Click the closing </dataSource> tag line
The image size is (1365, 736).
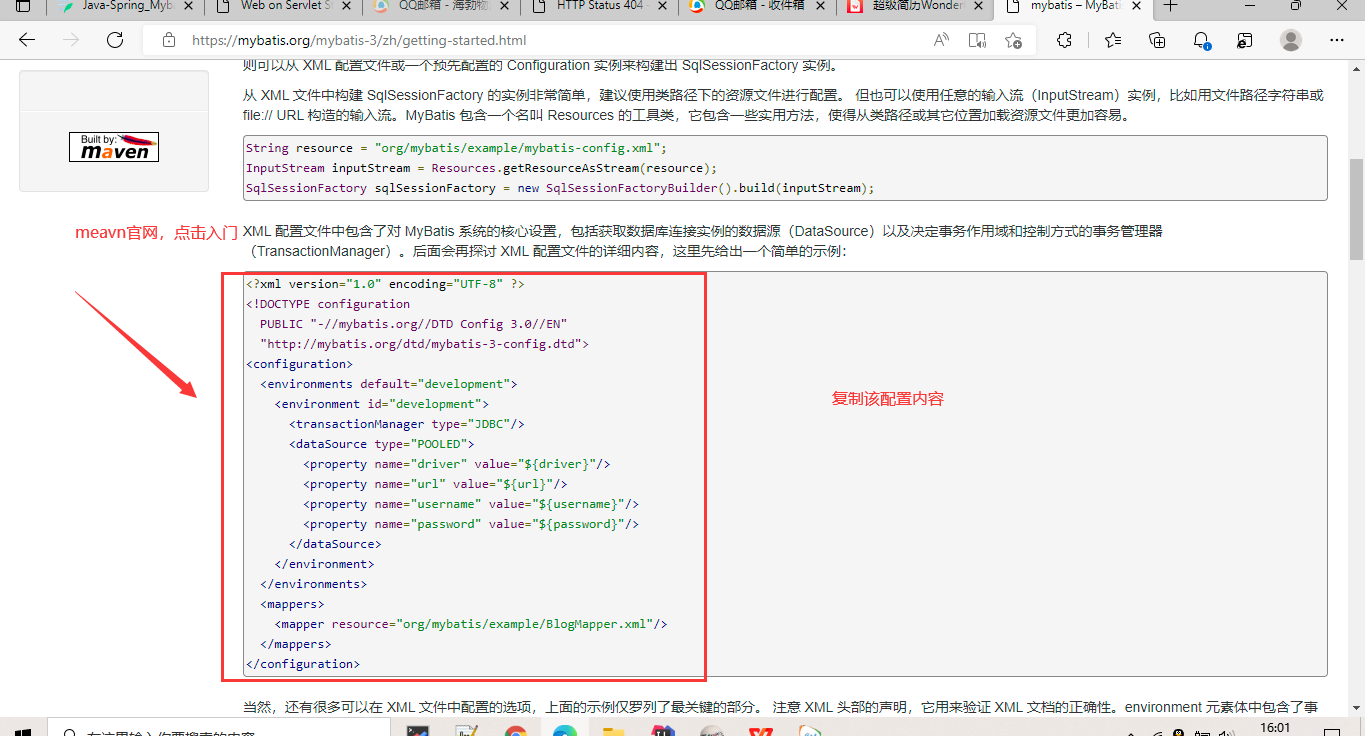pyautogui.click(x=335, y=544)
